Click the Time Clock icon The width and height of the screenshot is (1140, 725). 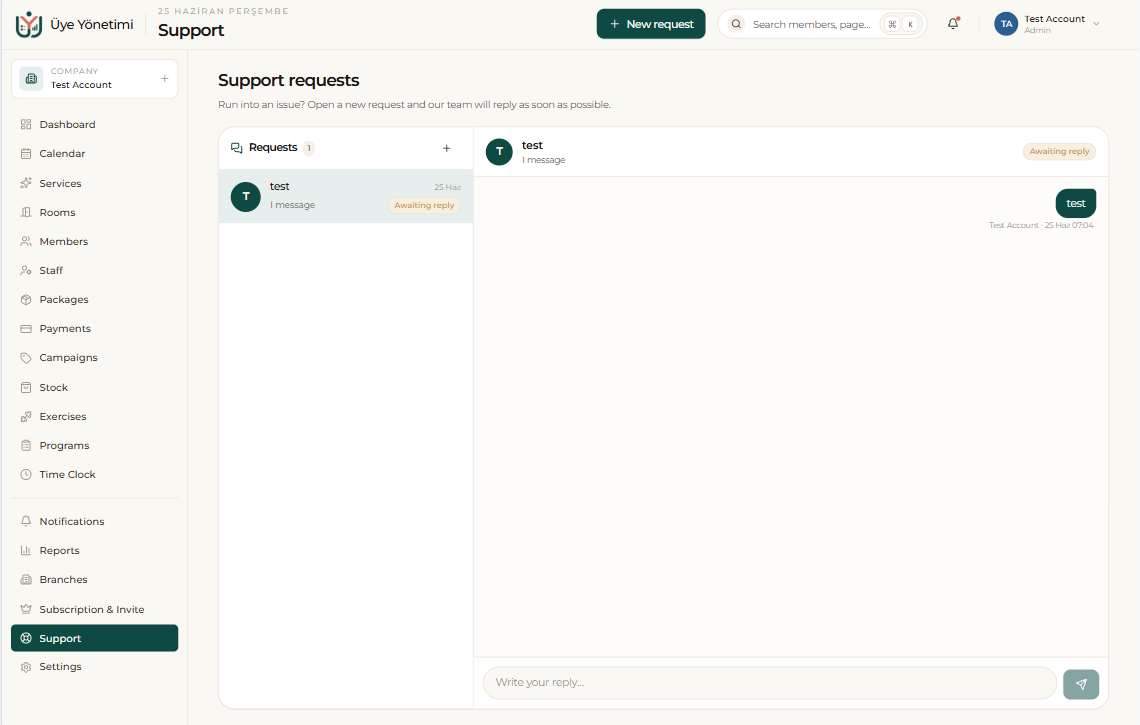26,475
